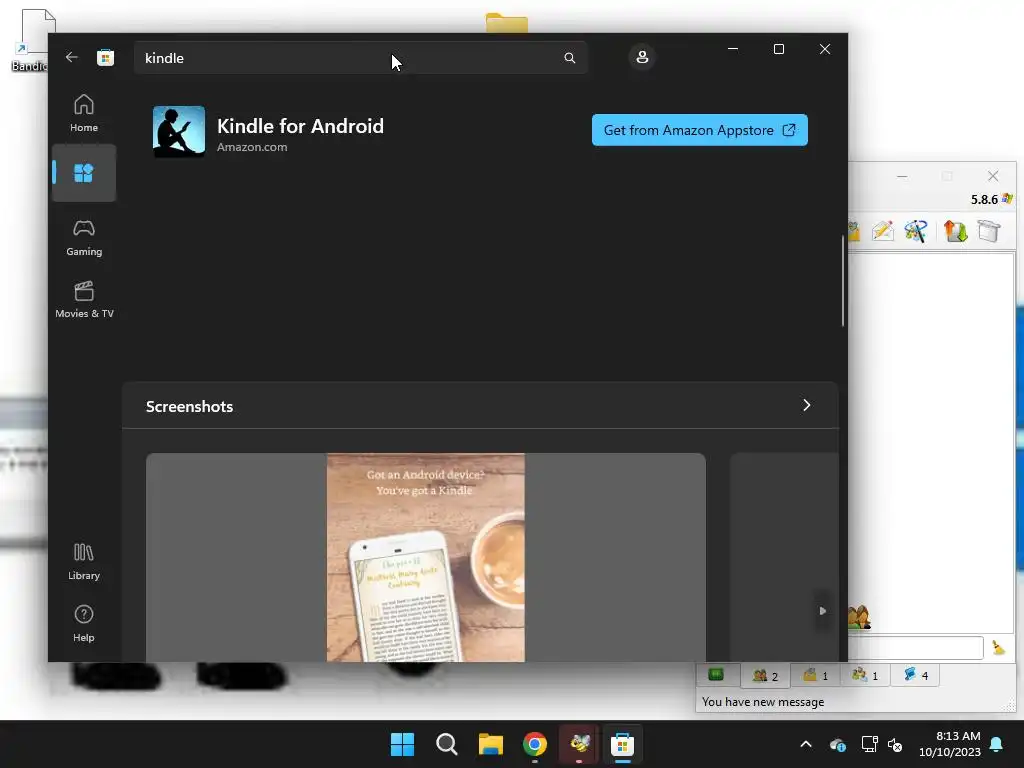Go back with the Store back arrow
This screenshot has width=1024, height=768.
tap(72, 57)
